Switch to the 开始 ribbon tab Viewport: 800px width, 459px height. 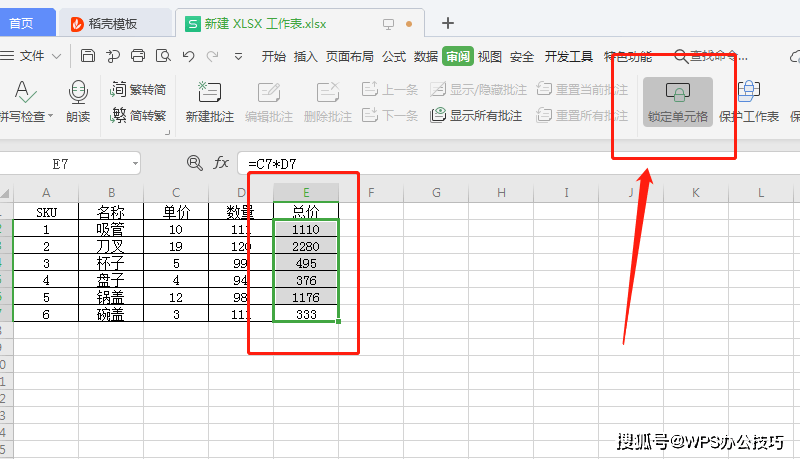point(273,57)
